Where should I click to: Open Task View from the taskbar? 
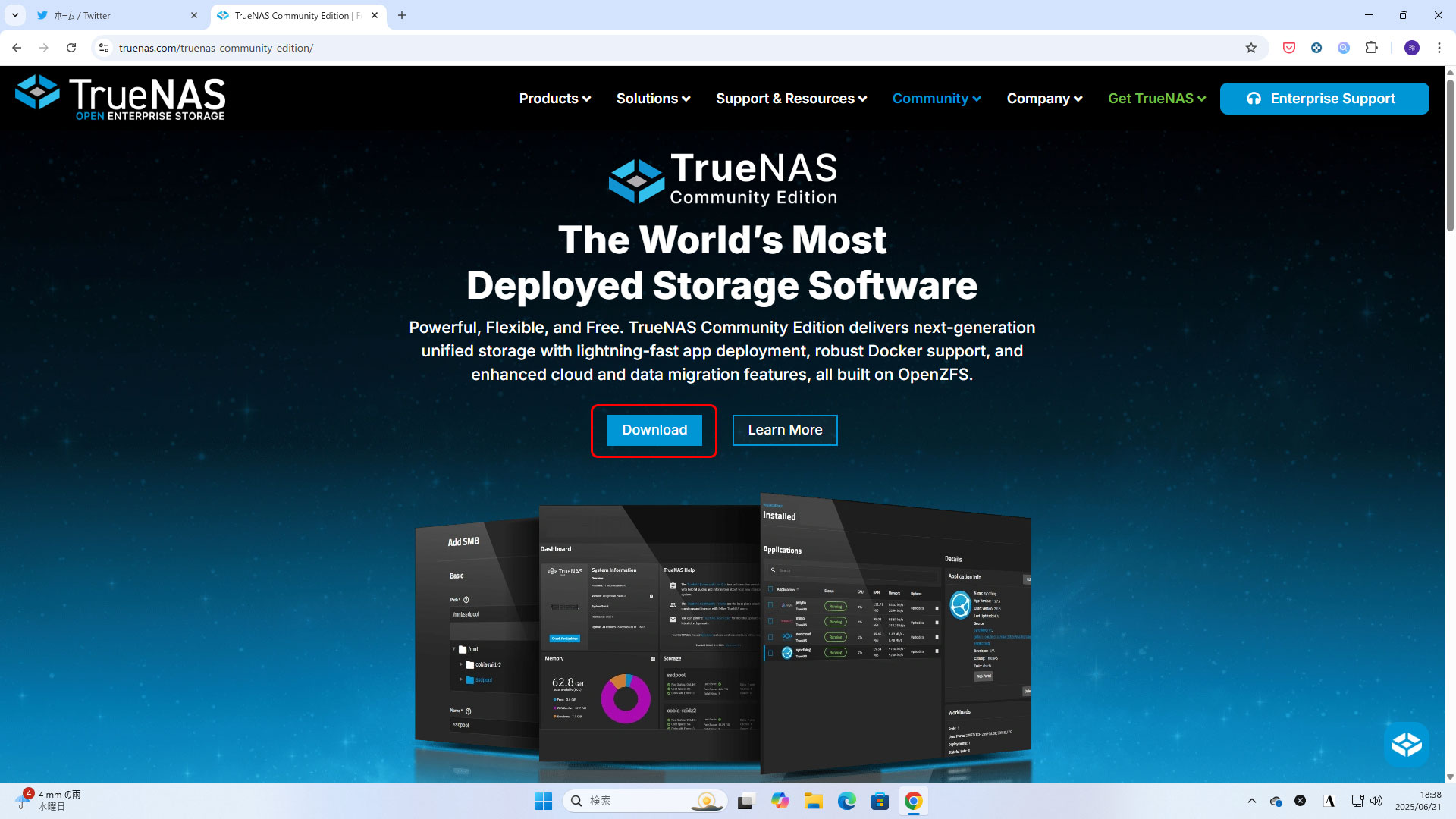[746, 801]
